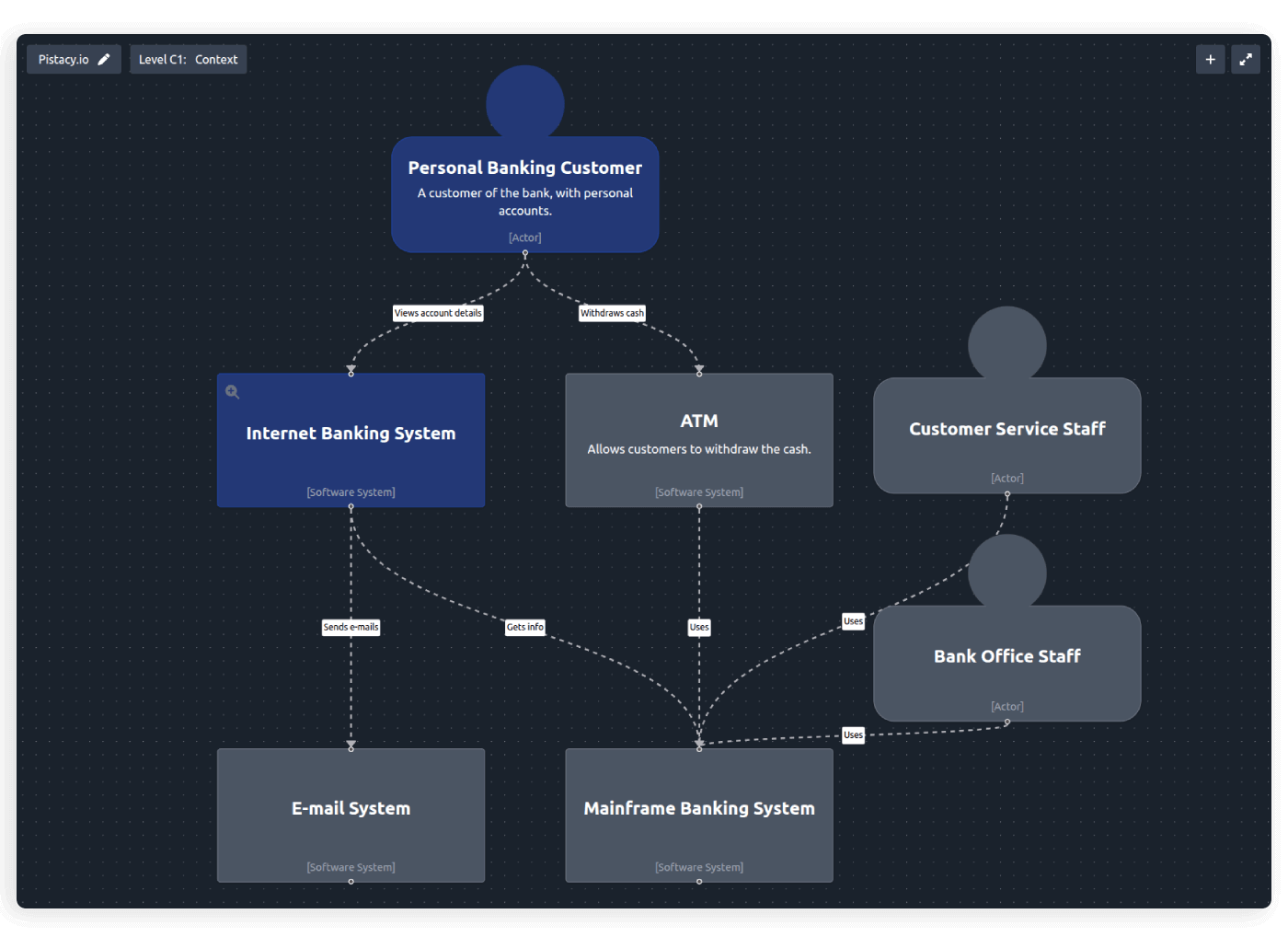This screenshot has height=937, width=1288.
Task: Click the person icon above Customer Service Staff
Action: click(x=1006, y=343)
